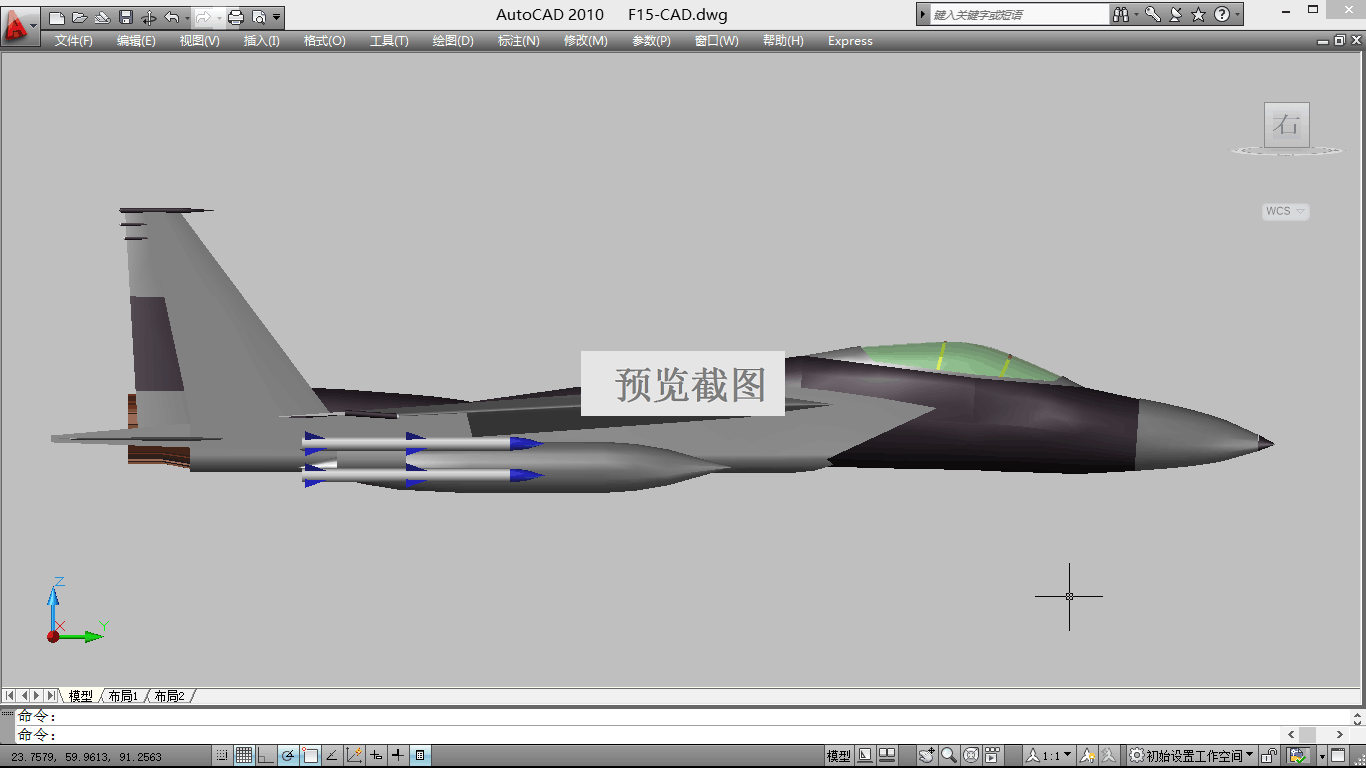The height and width of the screenshot is (768, 1366).
Task: Open the Help question mark dropdown arrow
Action: pos(1237,15)
